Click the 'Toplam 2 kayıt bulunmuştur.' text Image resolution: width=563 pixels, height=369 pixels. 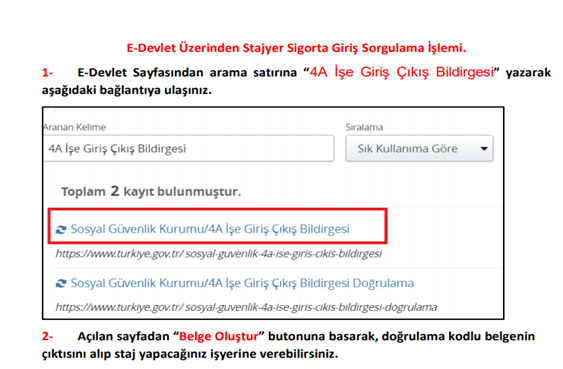[151, 191]
